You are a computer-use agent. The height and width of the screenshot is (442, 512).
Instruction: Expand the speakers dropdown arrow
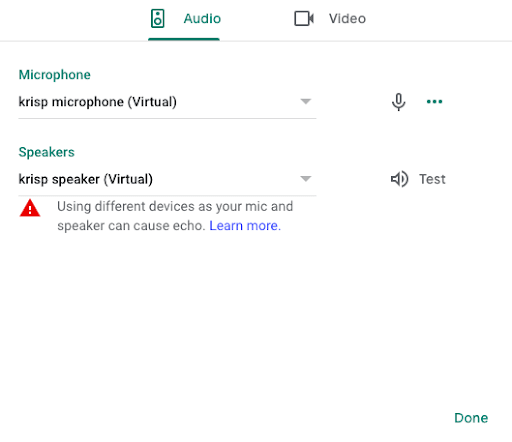pos(305,179)
